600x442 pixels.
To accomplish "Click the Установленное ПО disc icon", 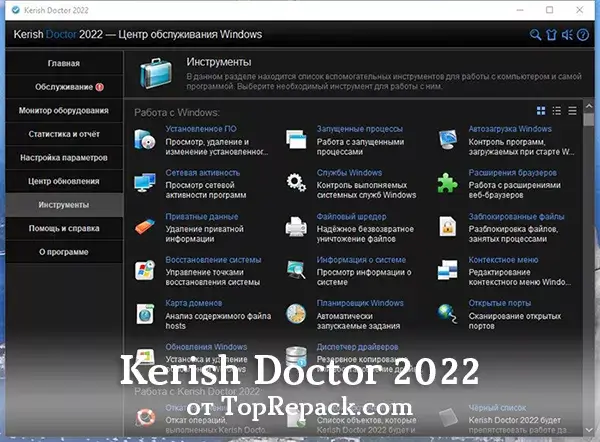I will pyautogui.click(x=145, y=140).
